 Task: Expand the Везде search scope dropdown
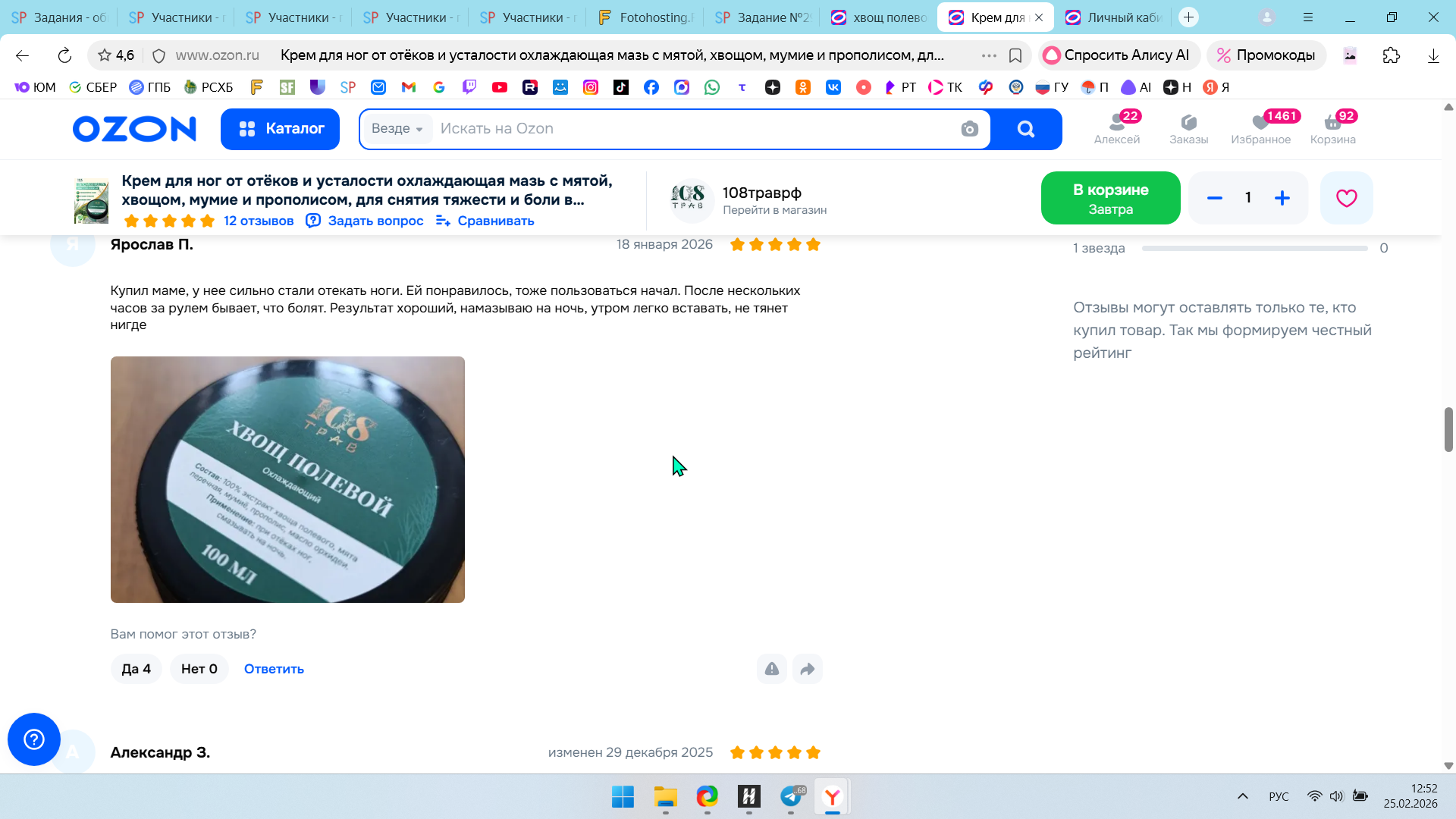click(397, 129)
